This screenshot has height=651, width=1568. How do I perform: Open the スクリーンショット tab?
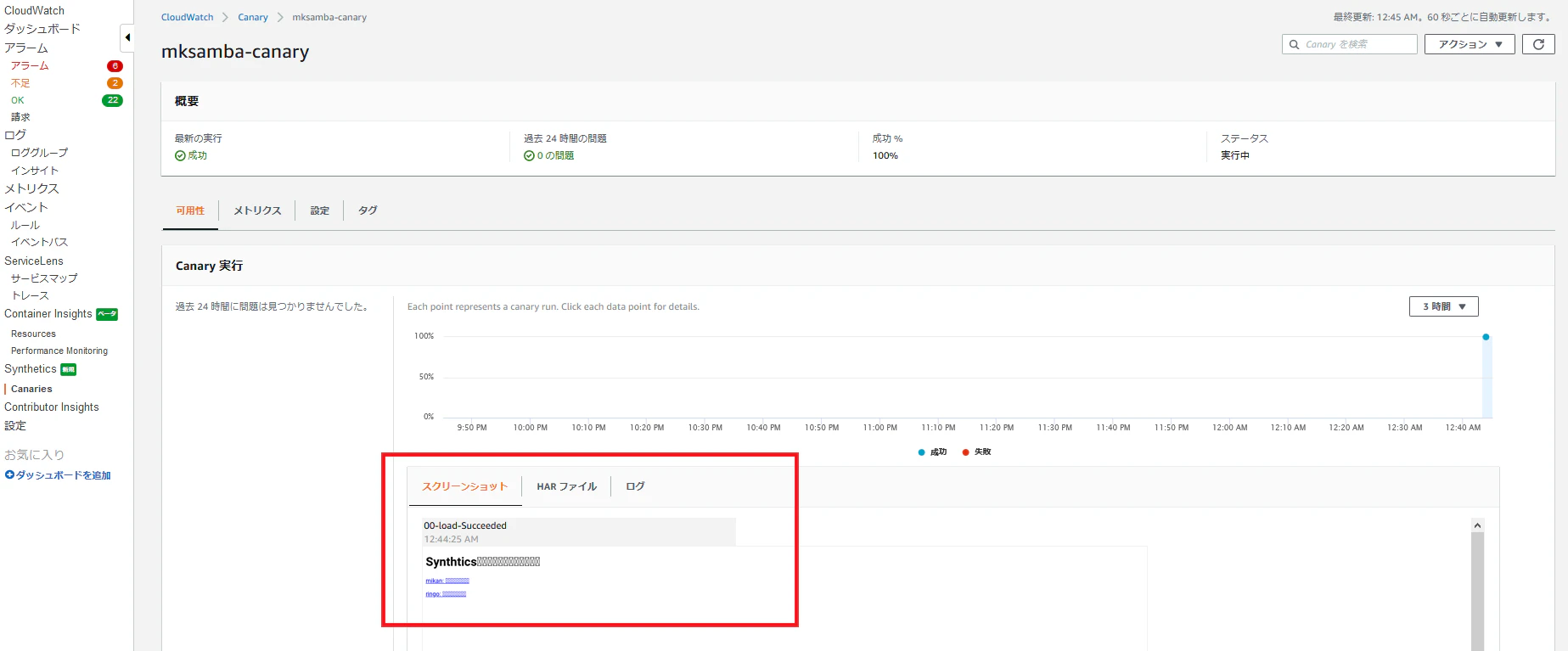pyautogui.click(x=464, y=486)
